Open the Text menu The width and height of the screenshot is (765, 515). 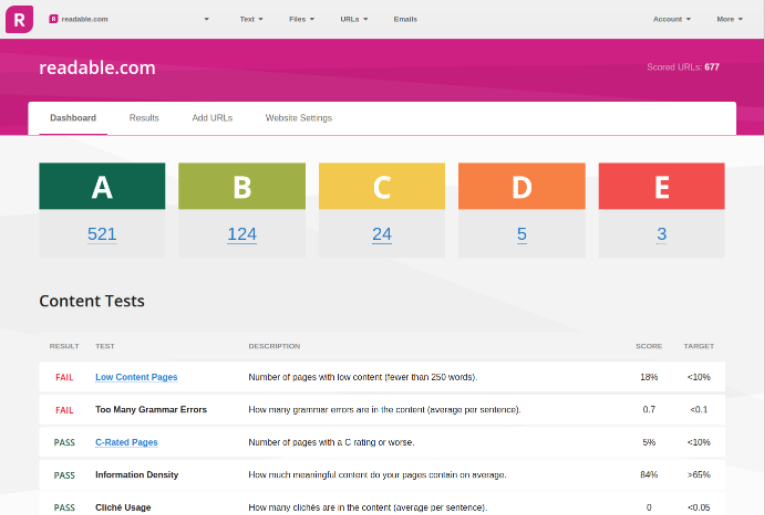coord(251,19)
